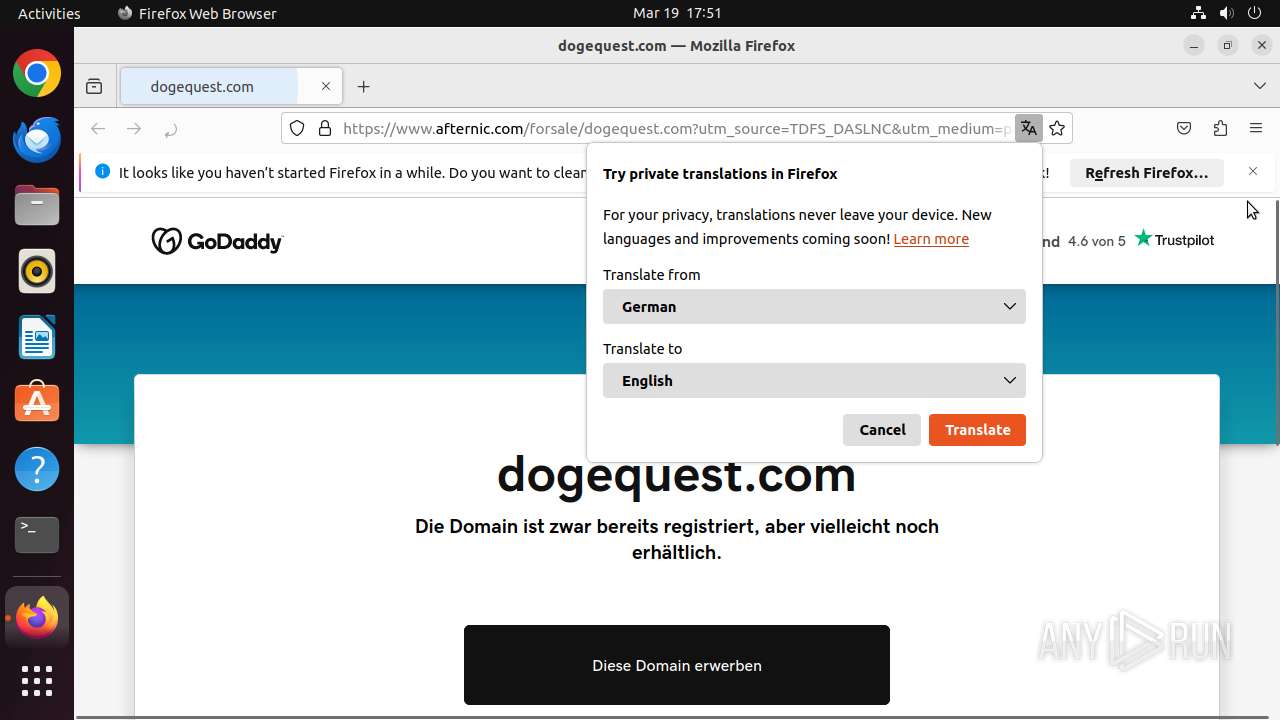Cancel the translation panel
This screenshot has height=720, width=1280.
pos(882,430)
